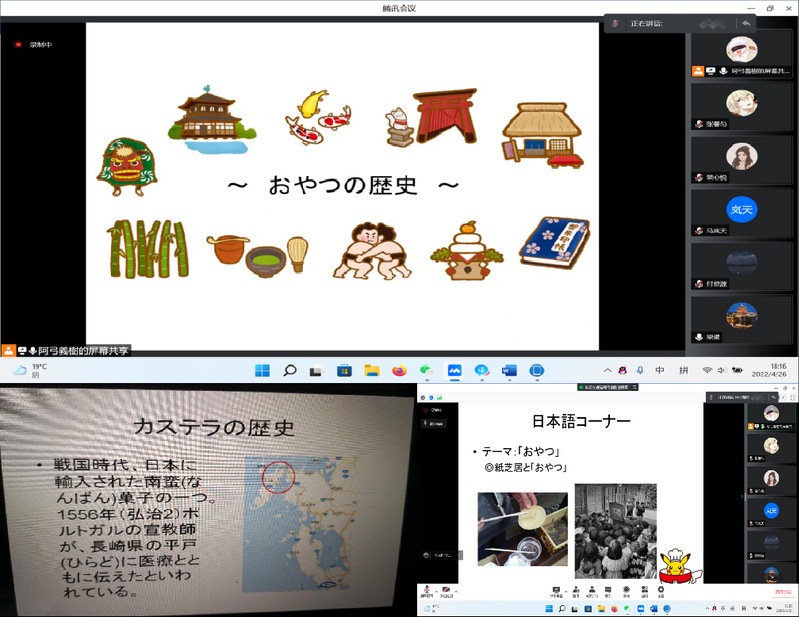The image size is (799, 617).
Task: Open WeChat from the taskbar
Action: click(x=426, y=371)
